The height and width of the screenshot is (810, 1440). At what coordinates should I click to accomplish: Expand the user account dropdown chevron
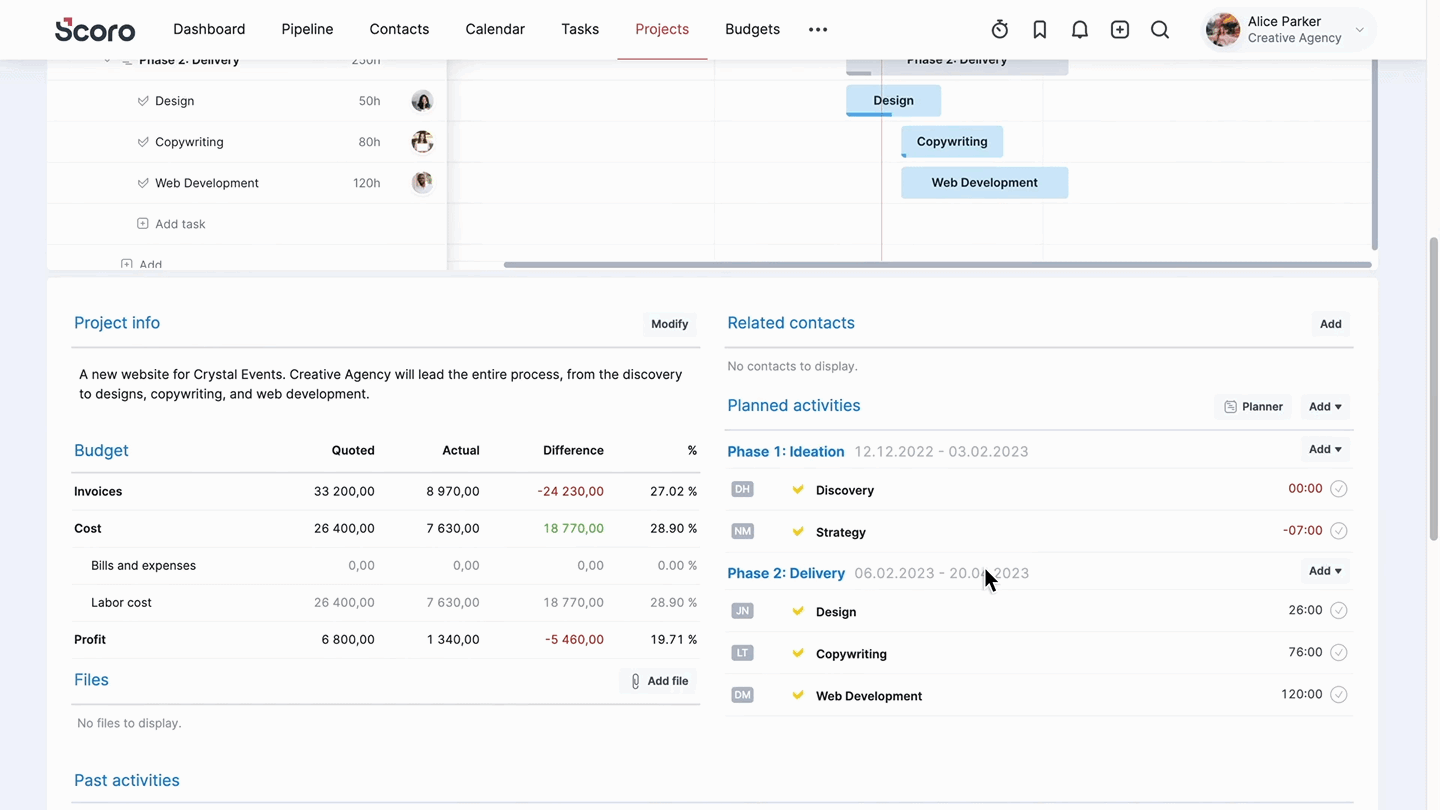[x=1360, y=30]
